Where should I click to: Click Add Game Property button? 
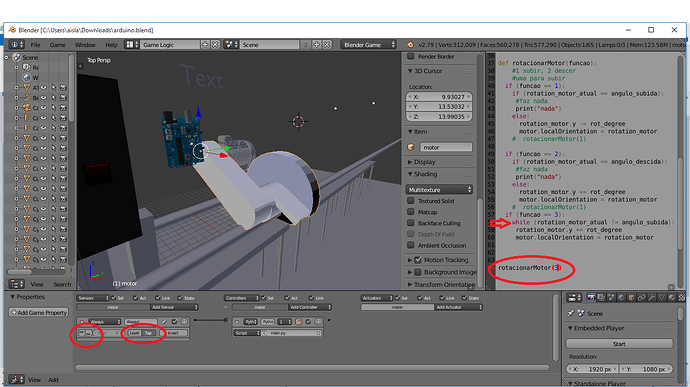pos(39,312)
